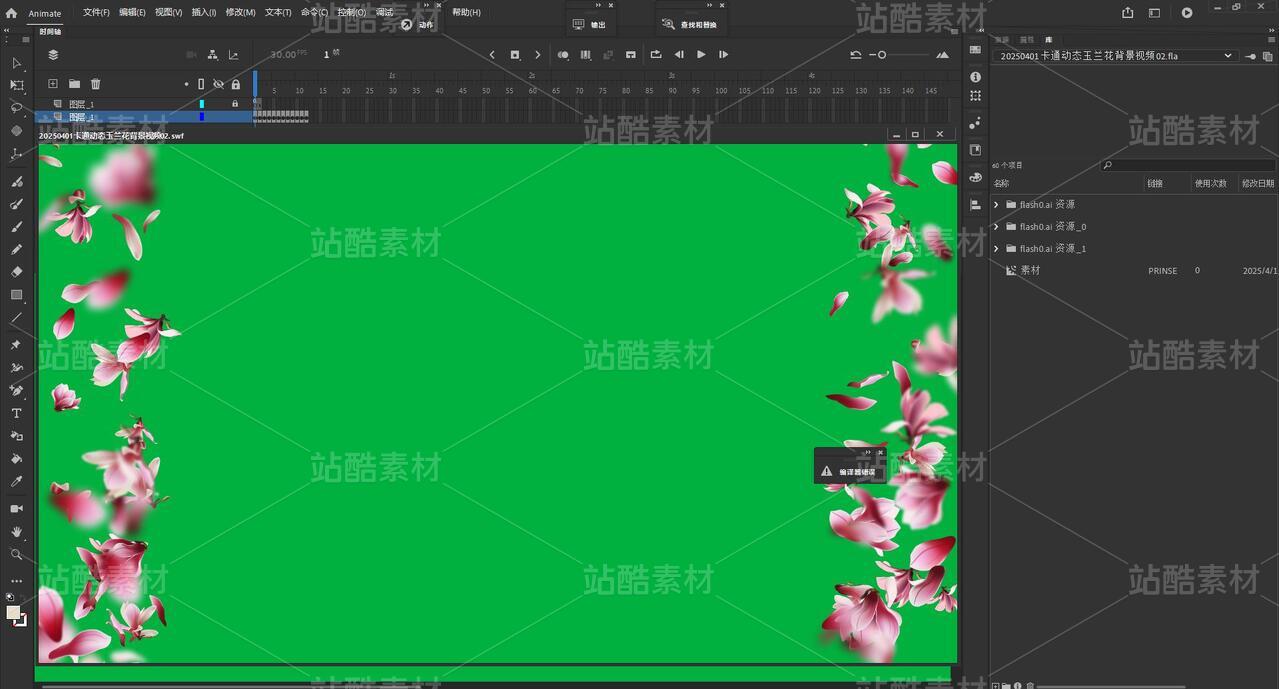Select the Hand tool
Image resolution: width=1279 pixels, height=689 pixels.
click(16, 531)
